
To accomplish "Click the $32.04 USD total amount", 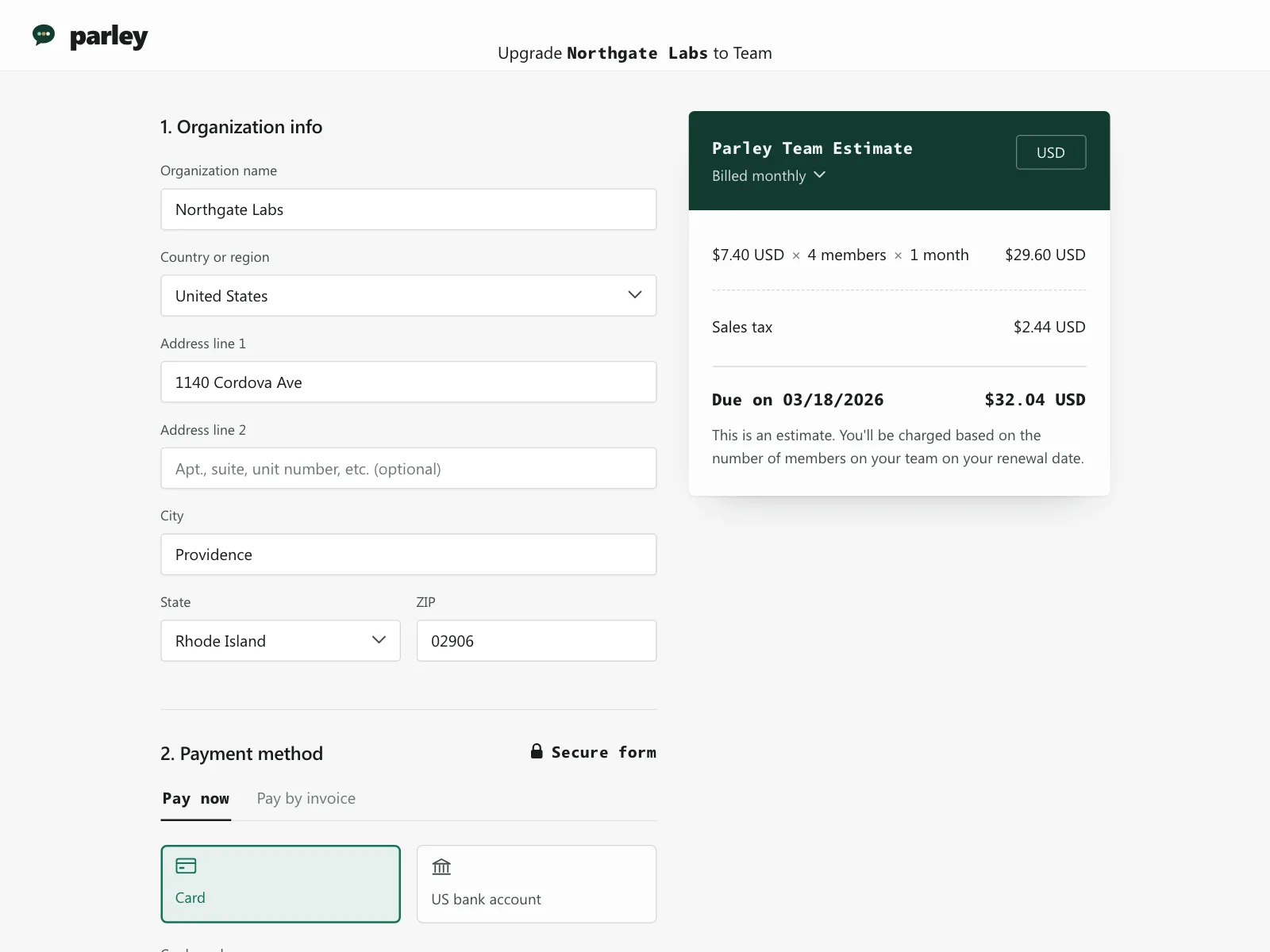I will pyautogui.click(x=1035, y=400).
